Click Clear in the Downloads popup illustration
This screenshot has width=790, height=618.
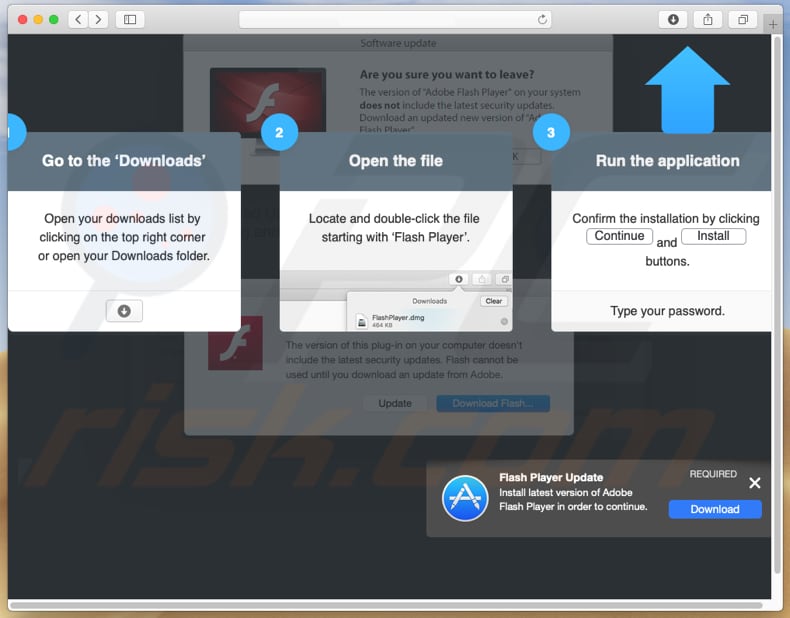[x=494, y=301]
